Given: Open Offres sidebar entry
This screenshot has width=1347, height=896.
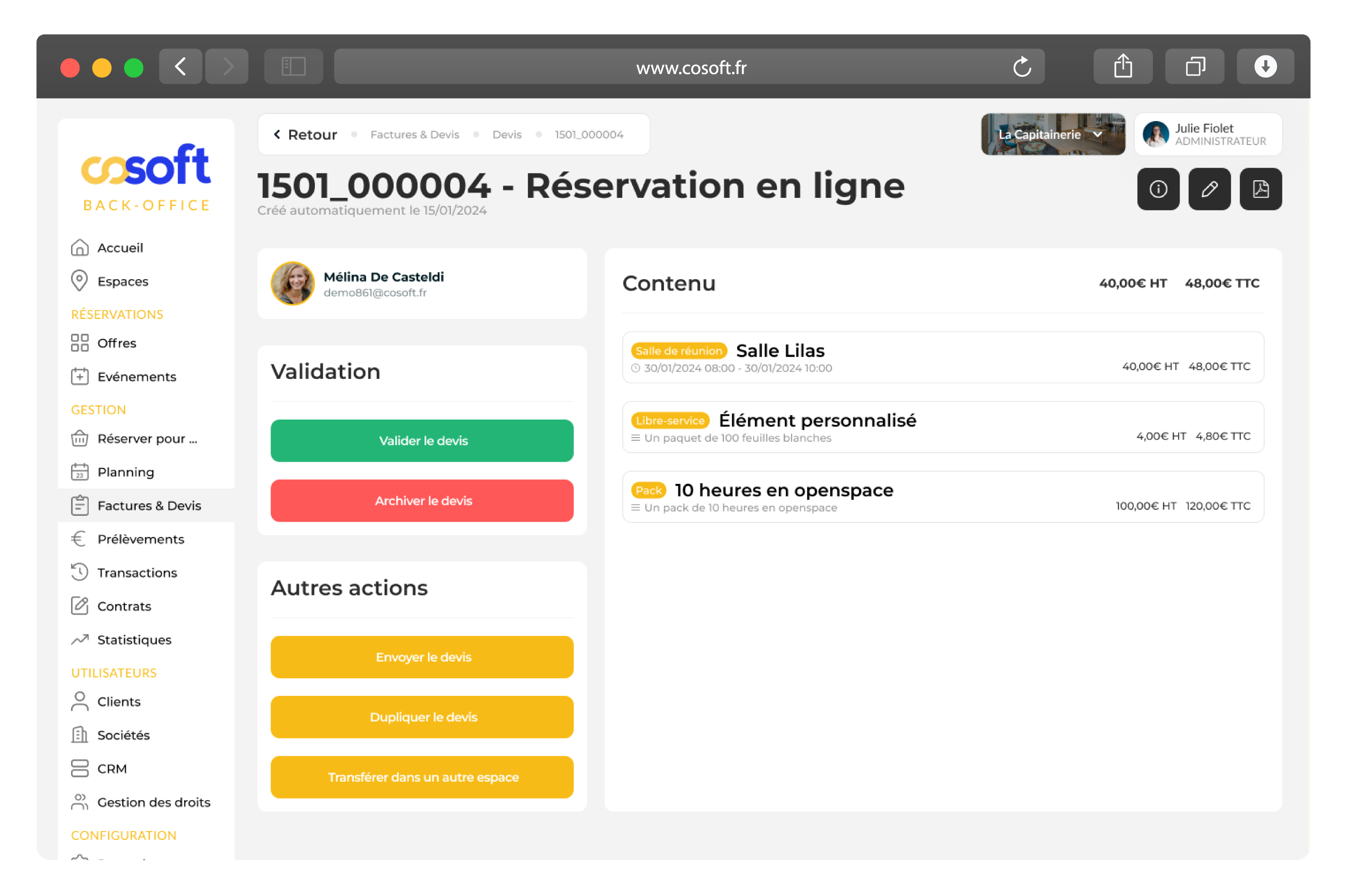Looking at the screenshot, I should click(146, 343).
